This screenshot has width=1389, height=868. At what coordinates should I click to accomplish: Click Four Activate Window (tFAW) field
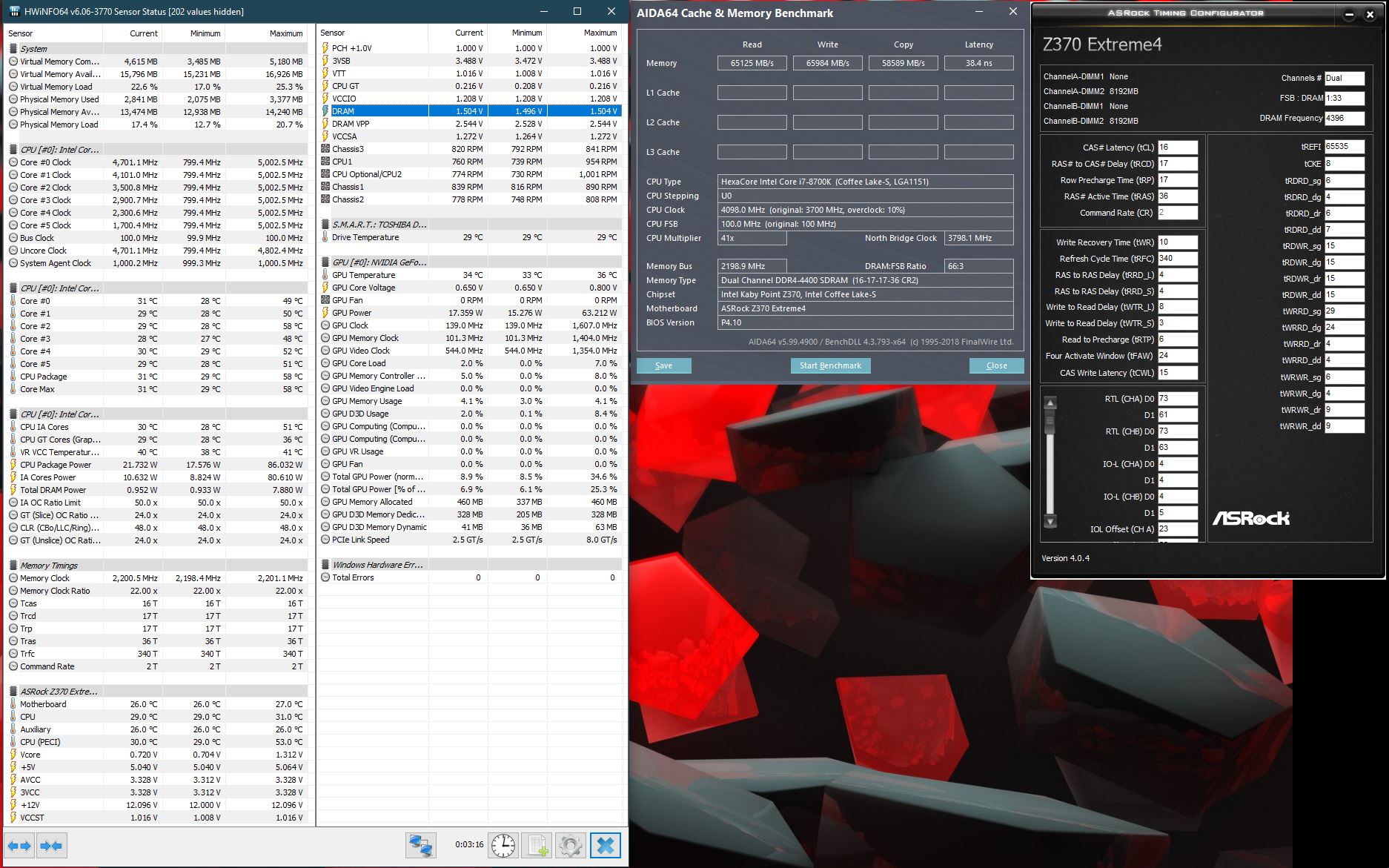tap(1178, 356)
